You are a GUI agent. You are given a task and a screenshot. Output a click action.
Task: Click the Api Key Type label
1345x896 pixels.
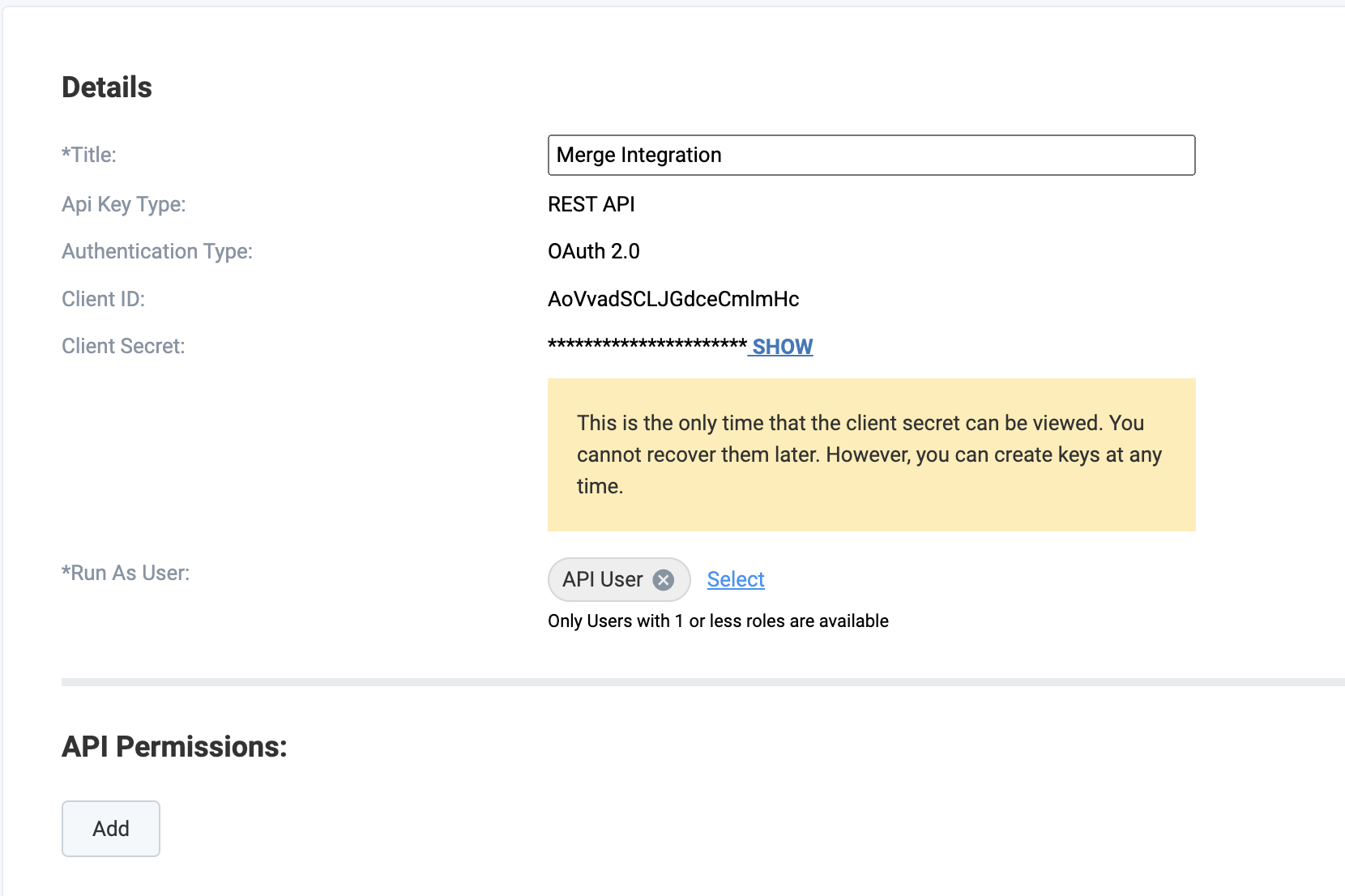click(123, 204)
